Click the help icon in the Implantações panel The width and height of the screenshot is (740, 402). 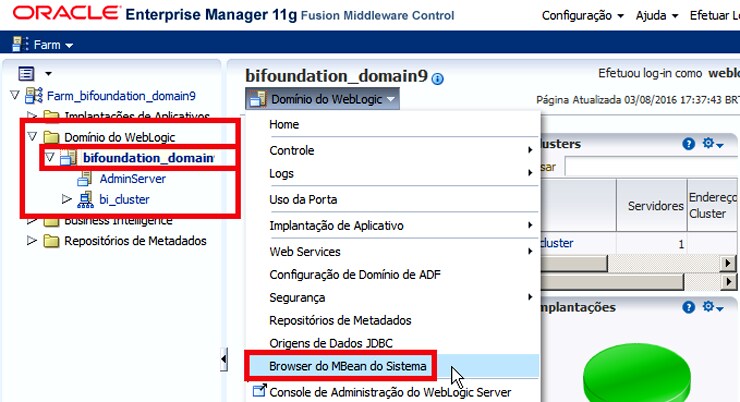click(x=689, y=308)
